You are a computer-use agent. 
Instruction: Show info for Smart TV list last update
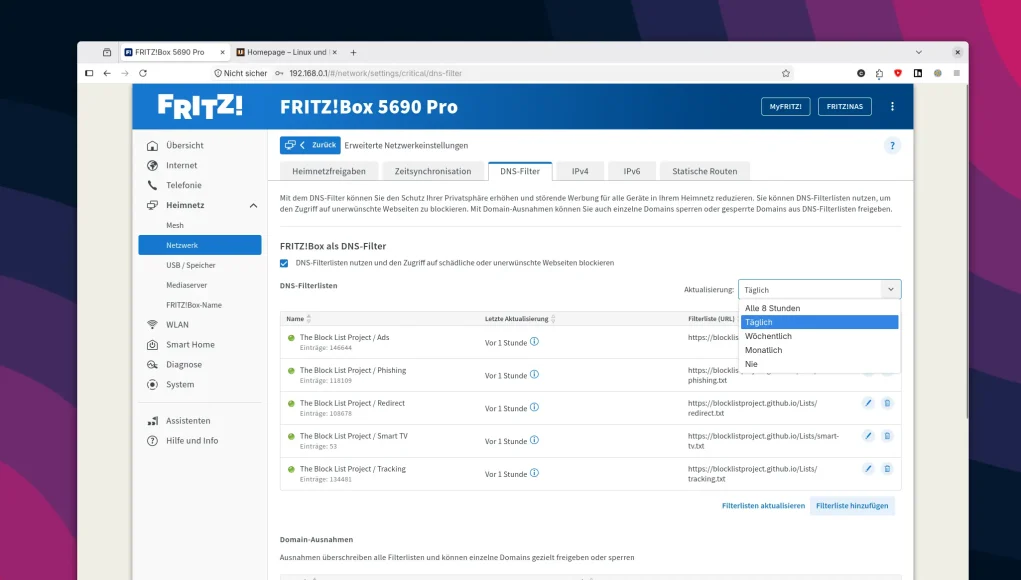(x=534, y=440)
